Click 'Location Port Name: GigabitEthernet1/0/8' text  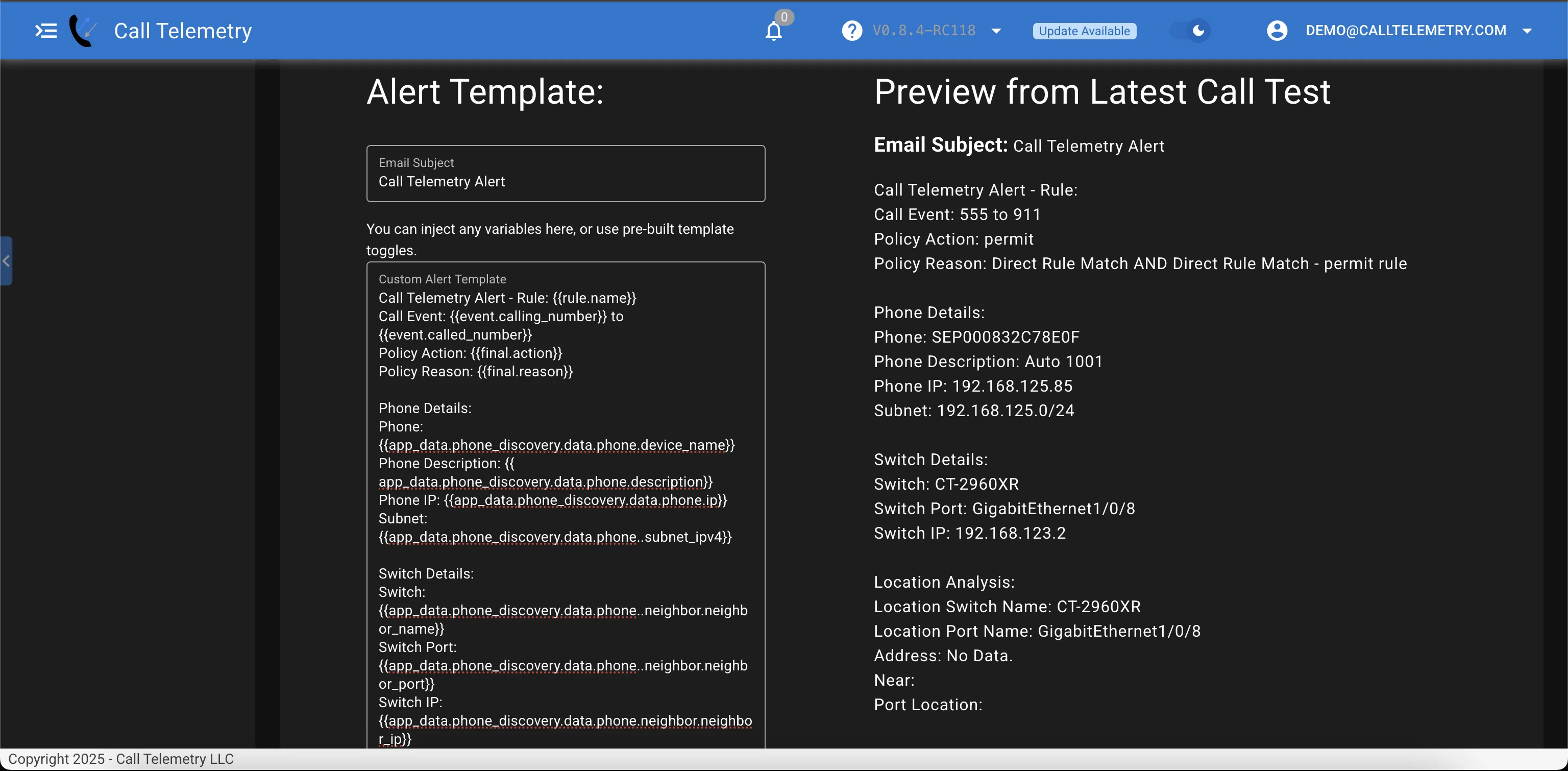[1037, 631]
